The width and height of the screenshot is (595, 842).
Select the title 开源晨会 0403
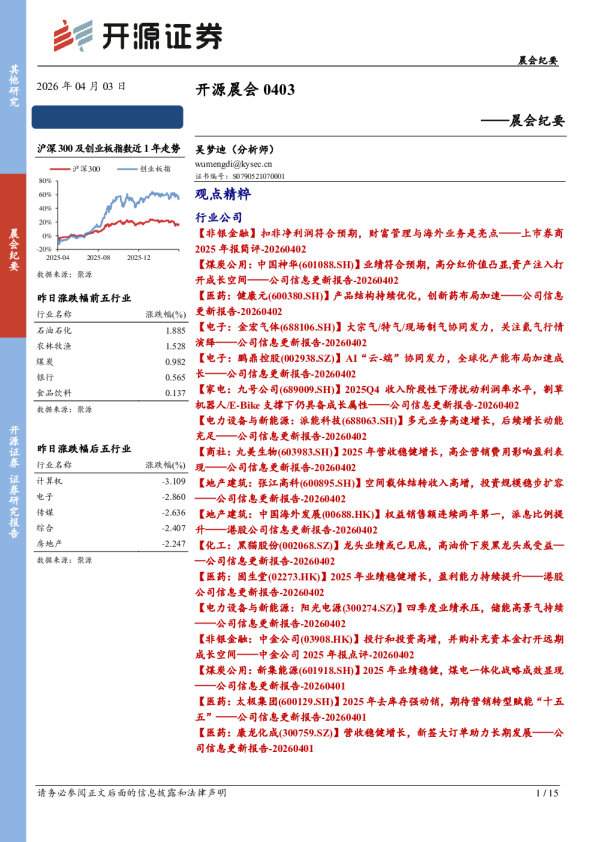(x=245, y=89)
